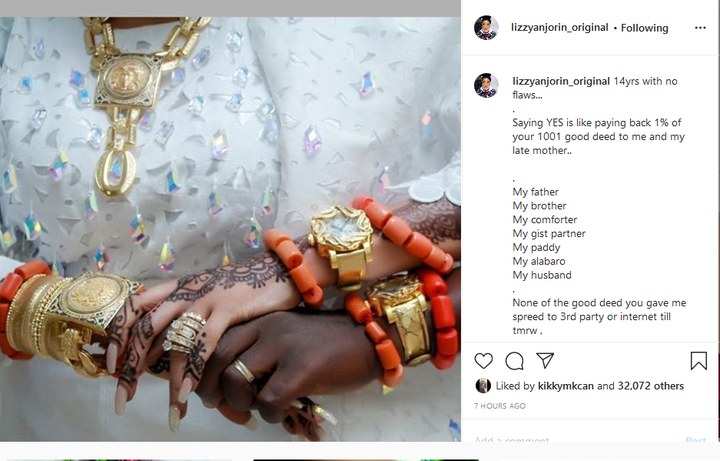The image size is (720, 461).
Task: Toggle the Following status button
Action: (x=644, y=28)
